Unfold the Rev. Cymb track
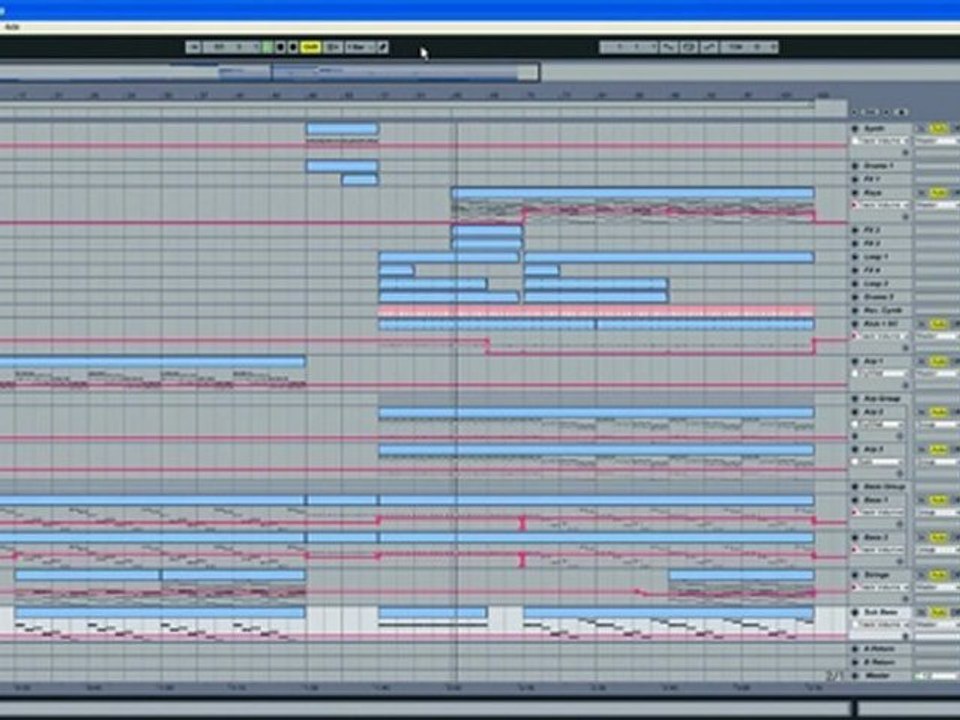Image resolution: width=960 pixels, height=720 pixels. point(855,310)
